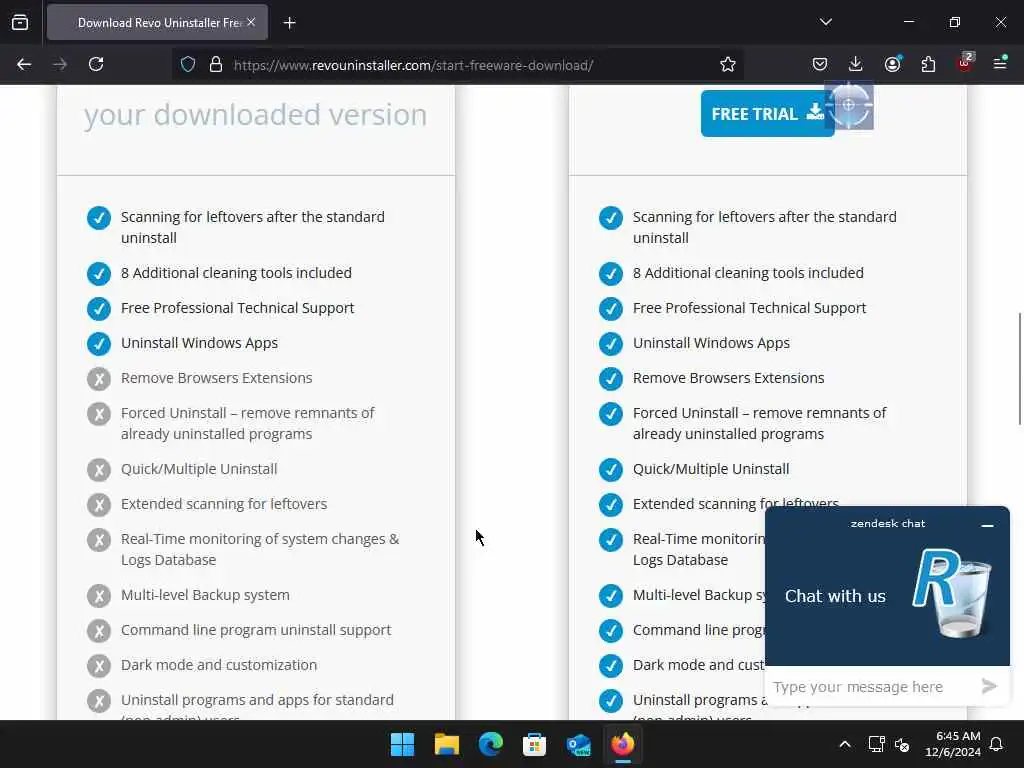Viewport: 1024px width, 768px height.
Task: Open Microsoft Store from taskbar
Action: click(x=534, y=744)
